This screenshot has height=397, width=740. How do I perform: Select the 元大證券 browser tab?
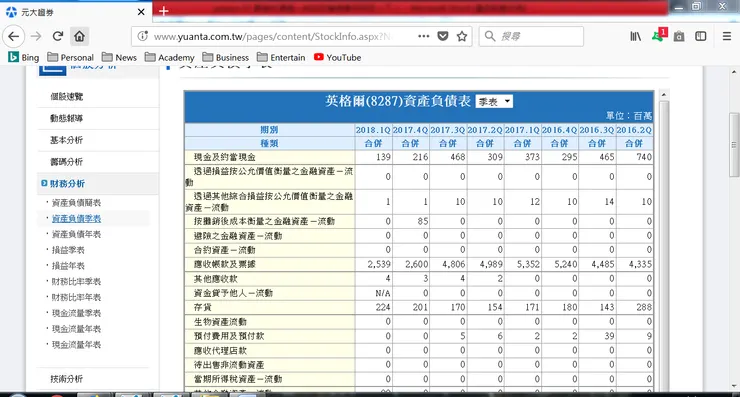point(76,12)
